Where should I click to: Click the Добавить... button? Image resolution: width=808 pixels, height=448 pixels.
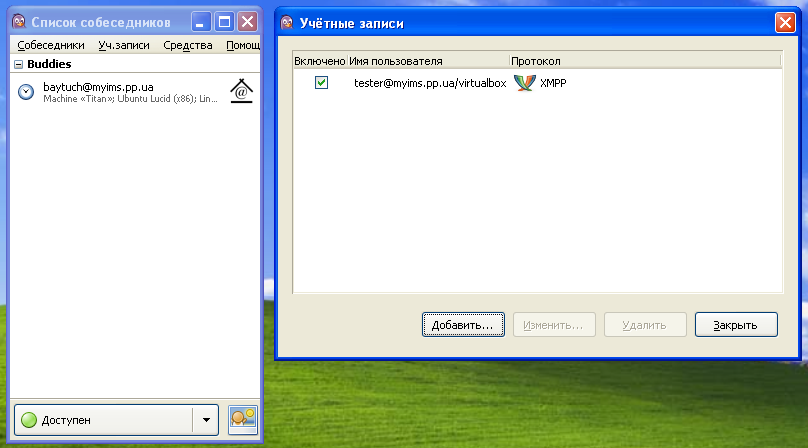[463, 325]
